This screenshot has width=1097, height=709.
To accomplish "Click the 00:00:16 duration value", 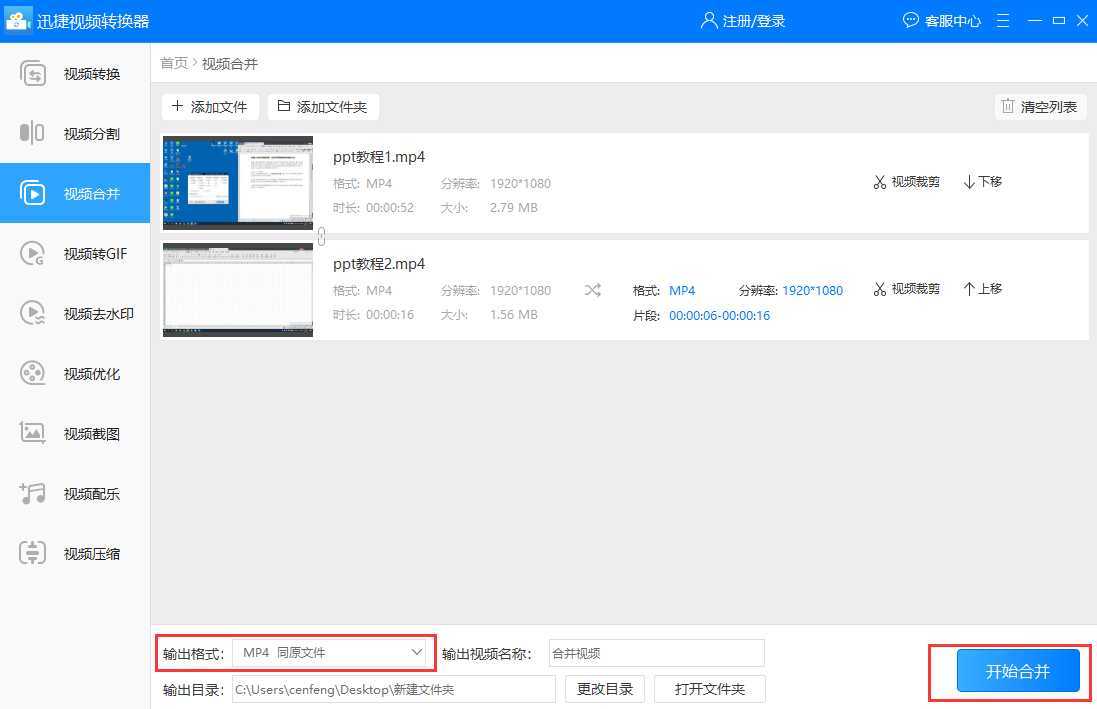I will click(390, 315).
